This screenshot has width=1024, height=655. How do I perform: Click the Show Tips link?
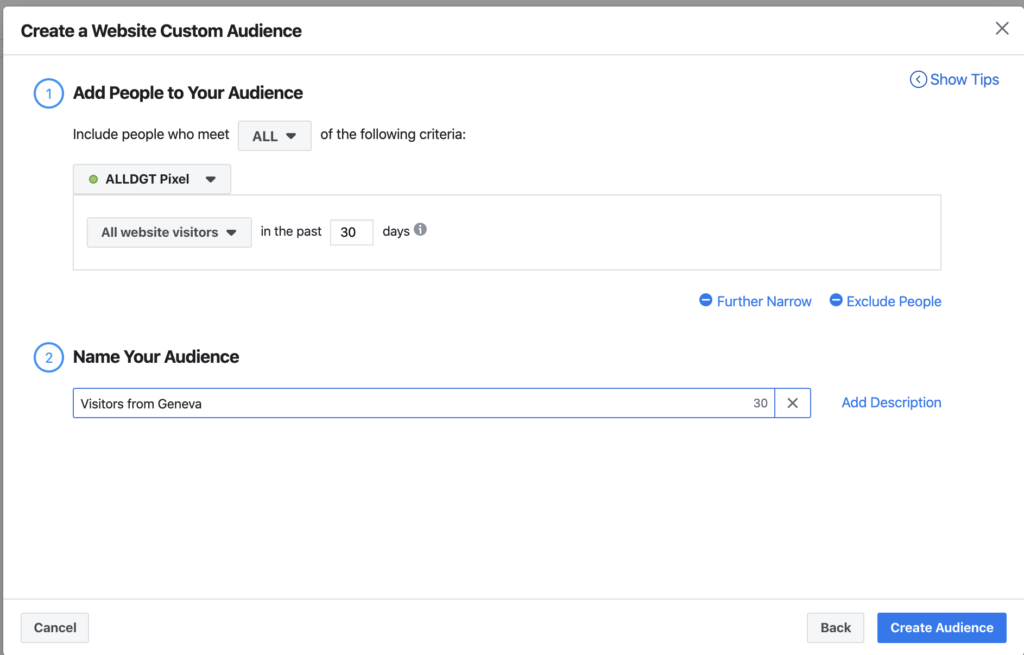954,80
